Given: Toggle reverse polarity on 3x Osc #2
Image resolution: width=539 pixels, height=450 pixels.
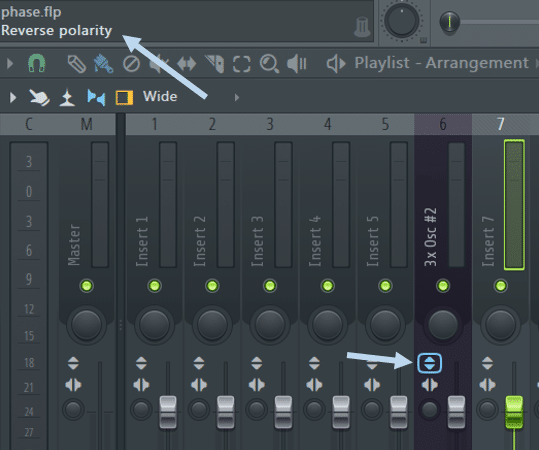Looking at the screenshot, I should [429, 363].
